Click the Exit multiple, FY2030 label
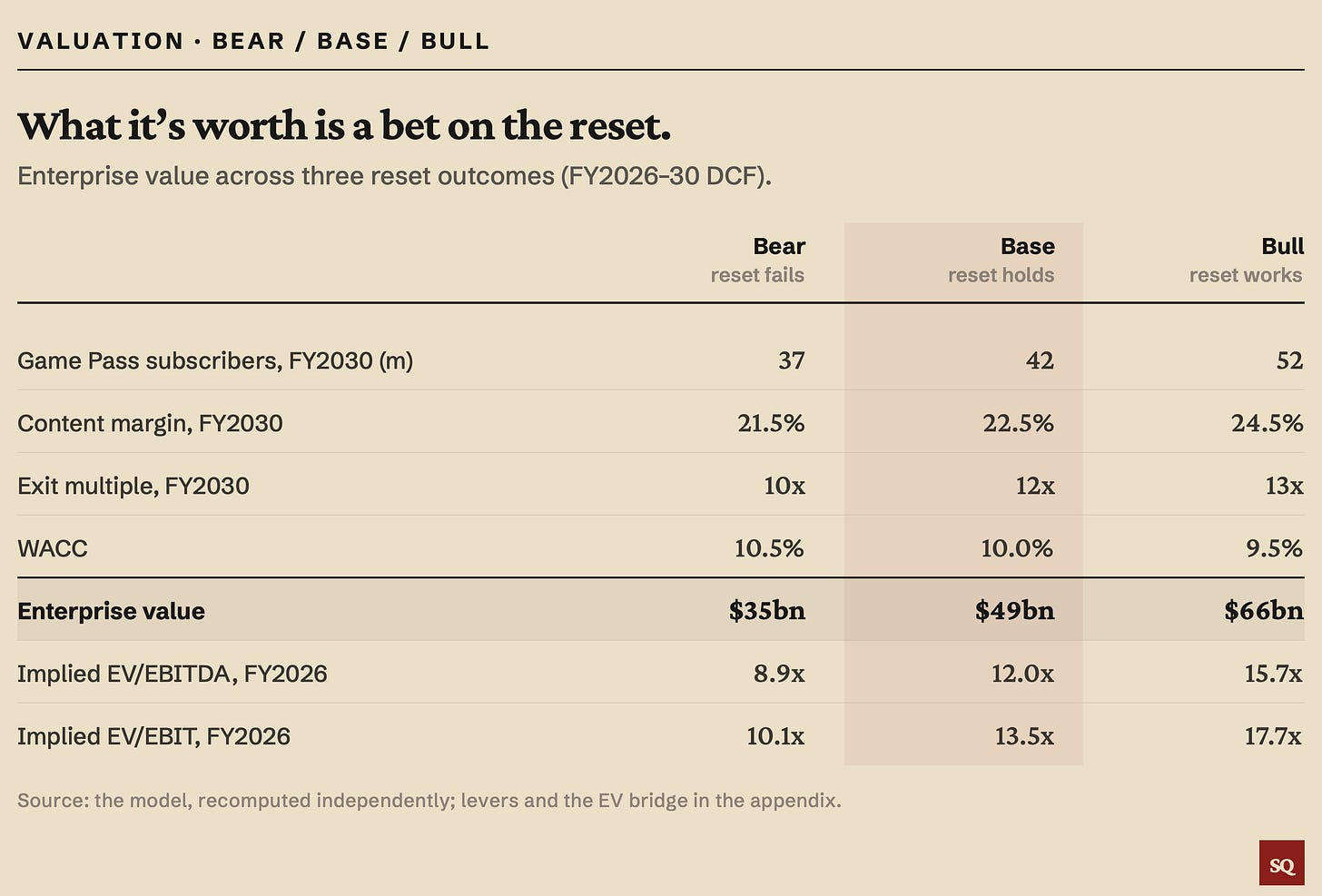The height and width of the screenshot is (896, 1322). pyautogui.click(x=133, y=487)
